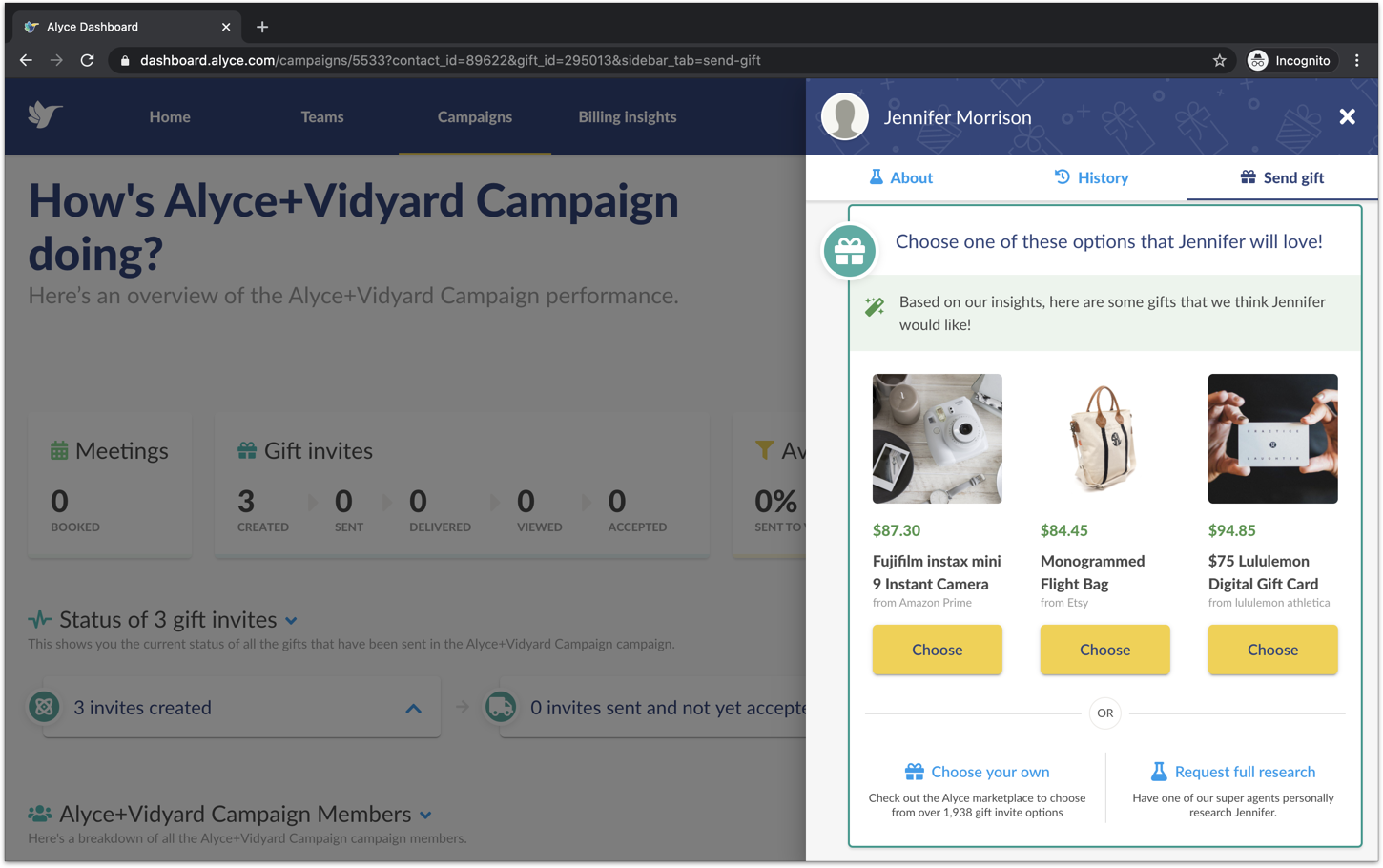Screen dimensions: 1383x868
Task: Expand Alyce+Vidyard Campaign Members dropdown
Action: coord(425,816)
